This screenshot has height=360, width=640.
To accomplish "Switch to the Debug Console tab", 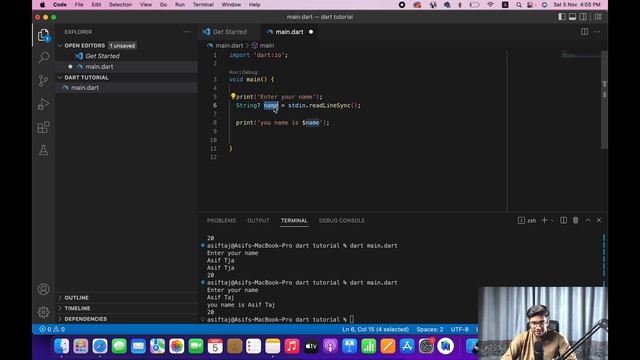I will coord(342,220).
